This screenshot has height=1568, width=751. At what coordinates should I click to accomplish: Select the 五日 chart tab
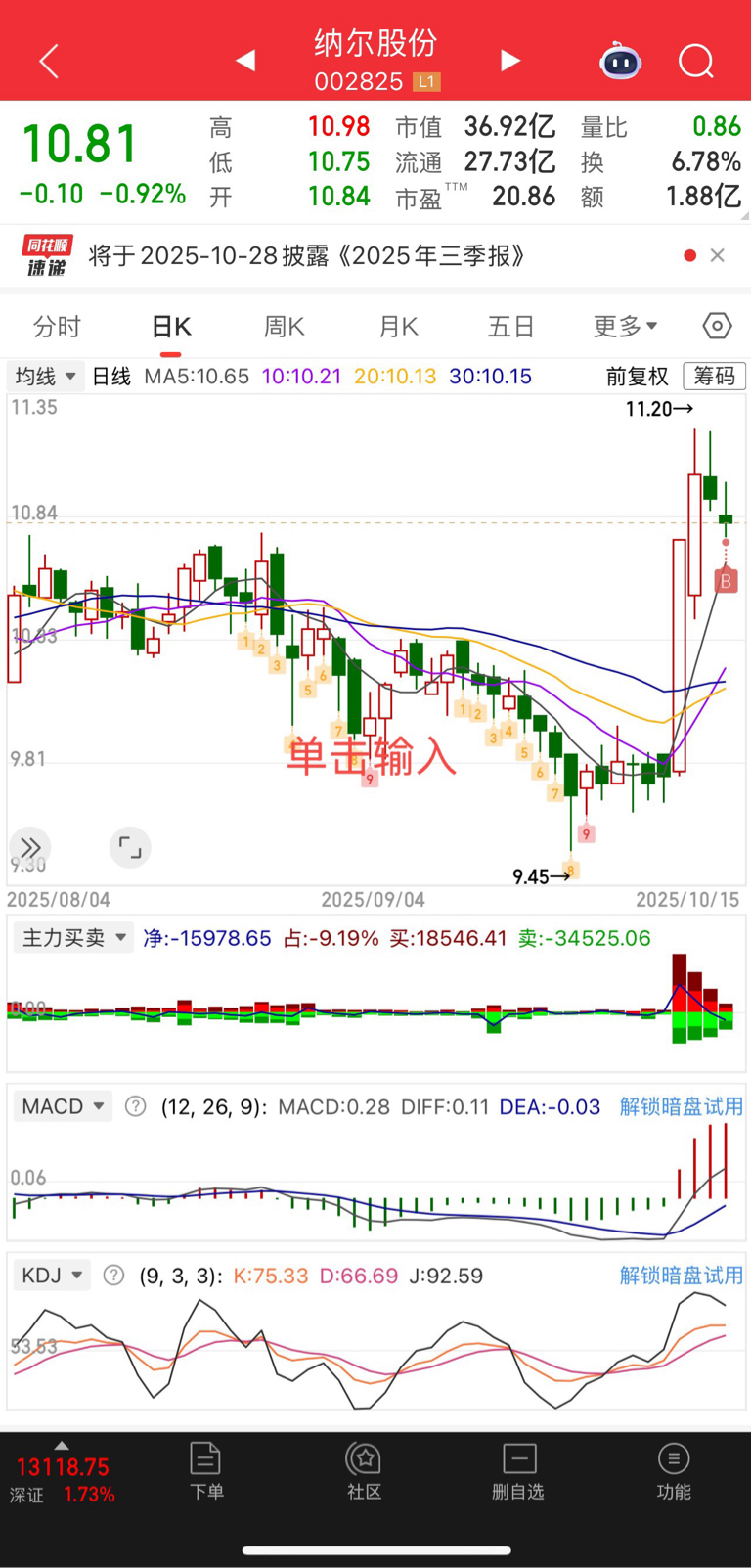(x=511, y=326)
